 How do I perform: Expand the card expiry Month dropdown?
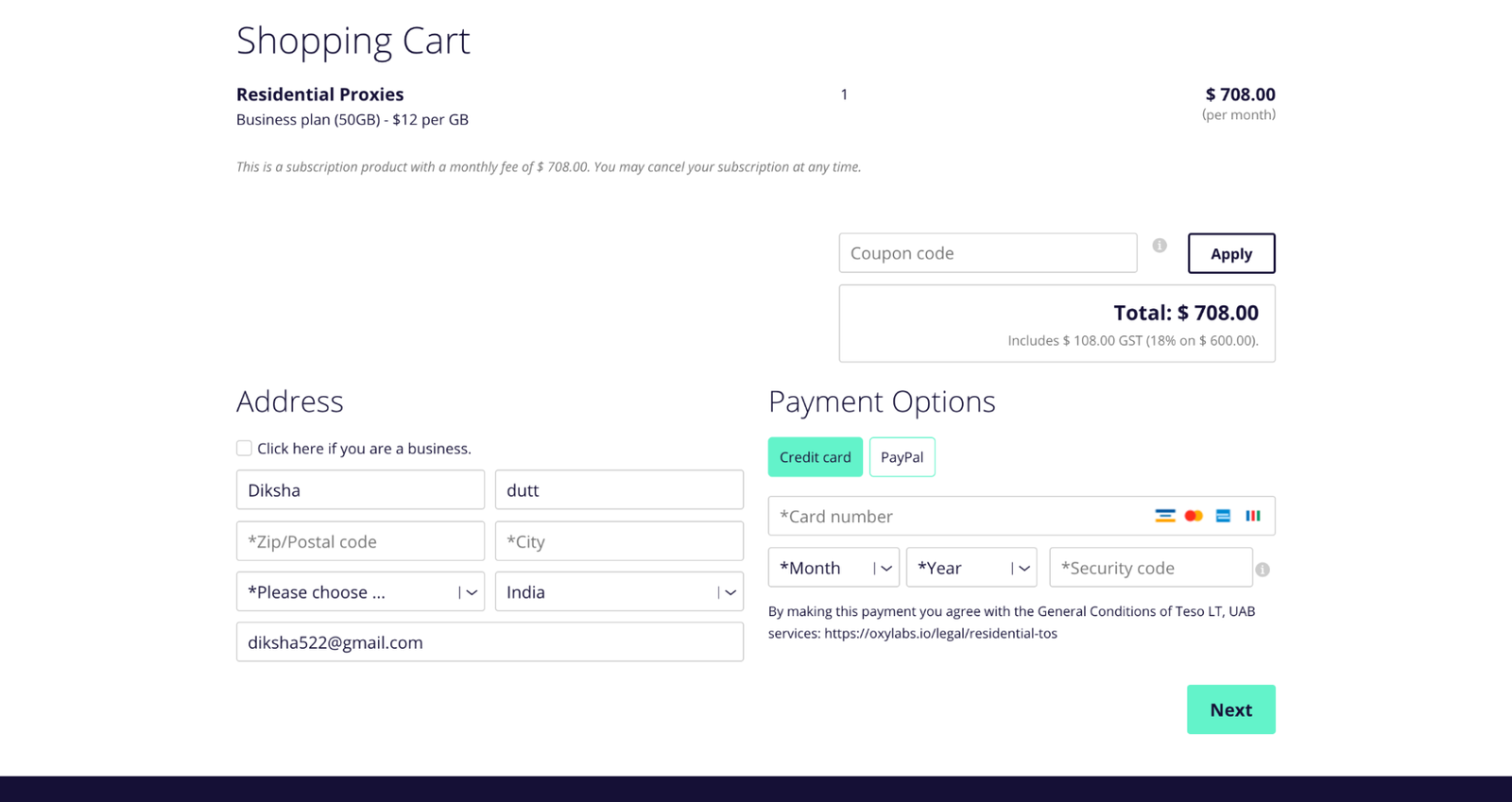click(x=833, y=568)
